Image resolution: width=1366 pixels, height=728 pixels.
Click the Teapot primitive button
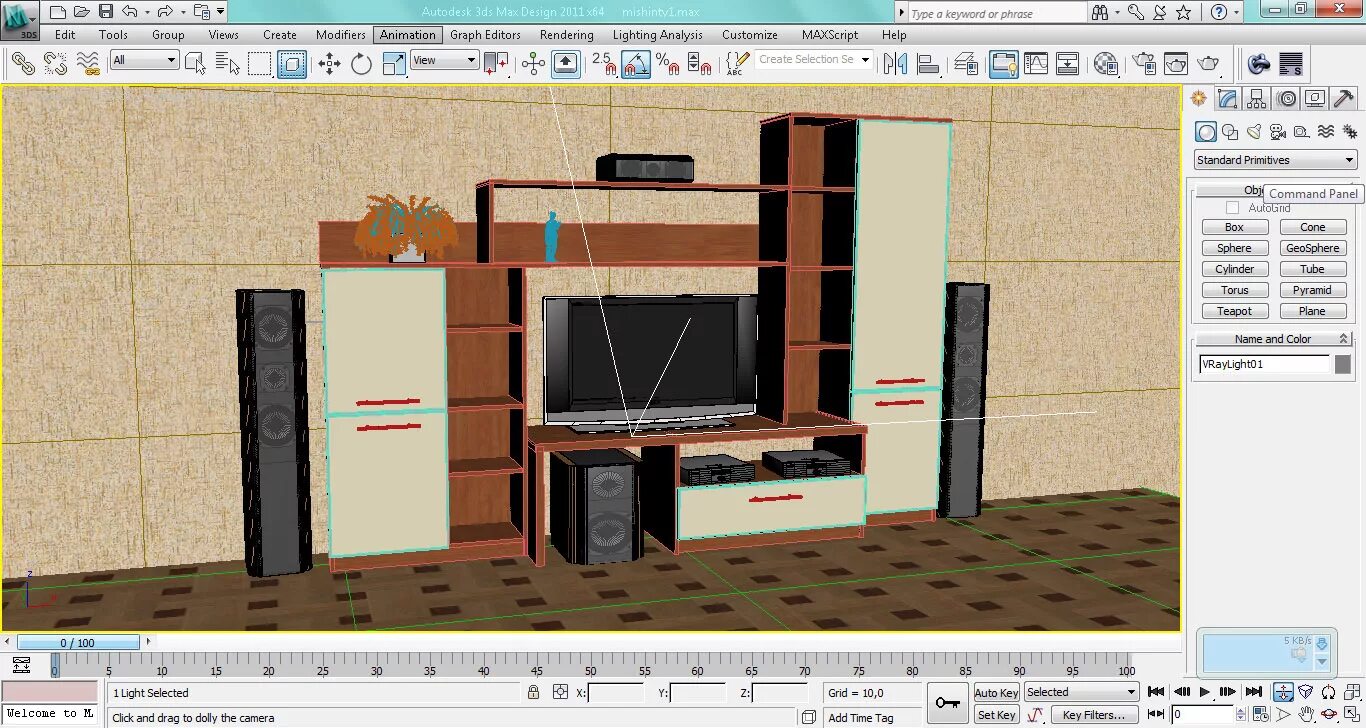tap(1235, 311)
